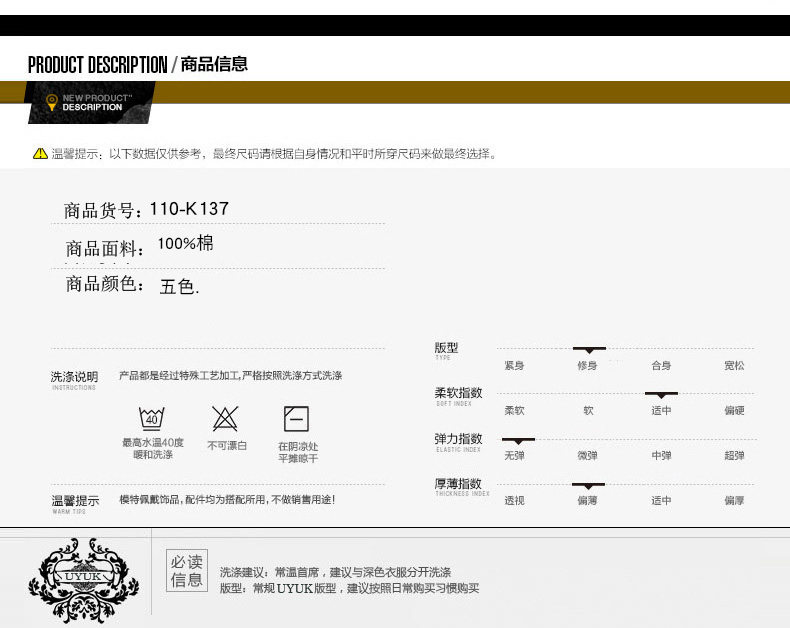Click the 偏薄 marker on the 厚薄指数 scale
Image resolution: width=790 pixels, height=628 pixels.
(588, 486)
